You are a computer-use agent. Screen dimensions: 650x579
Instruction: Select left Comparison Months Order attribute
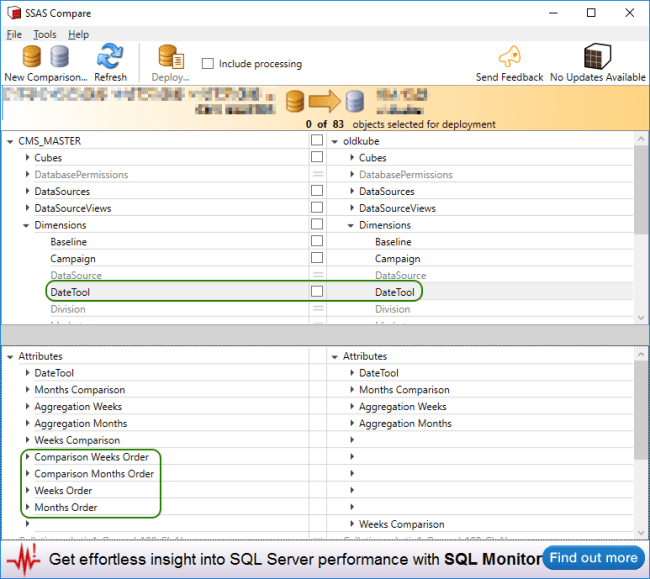(94, 474)
